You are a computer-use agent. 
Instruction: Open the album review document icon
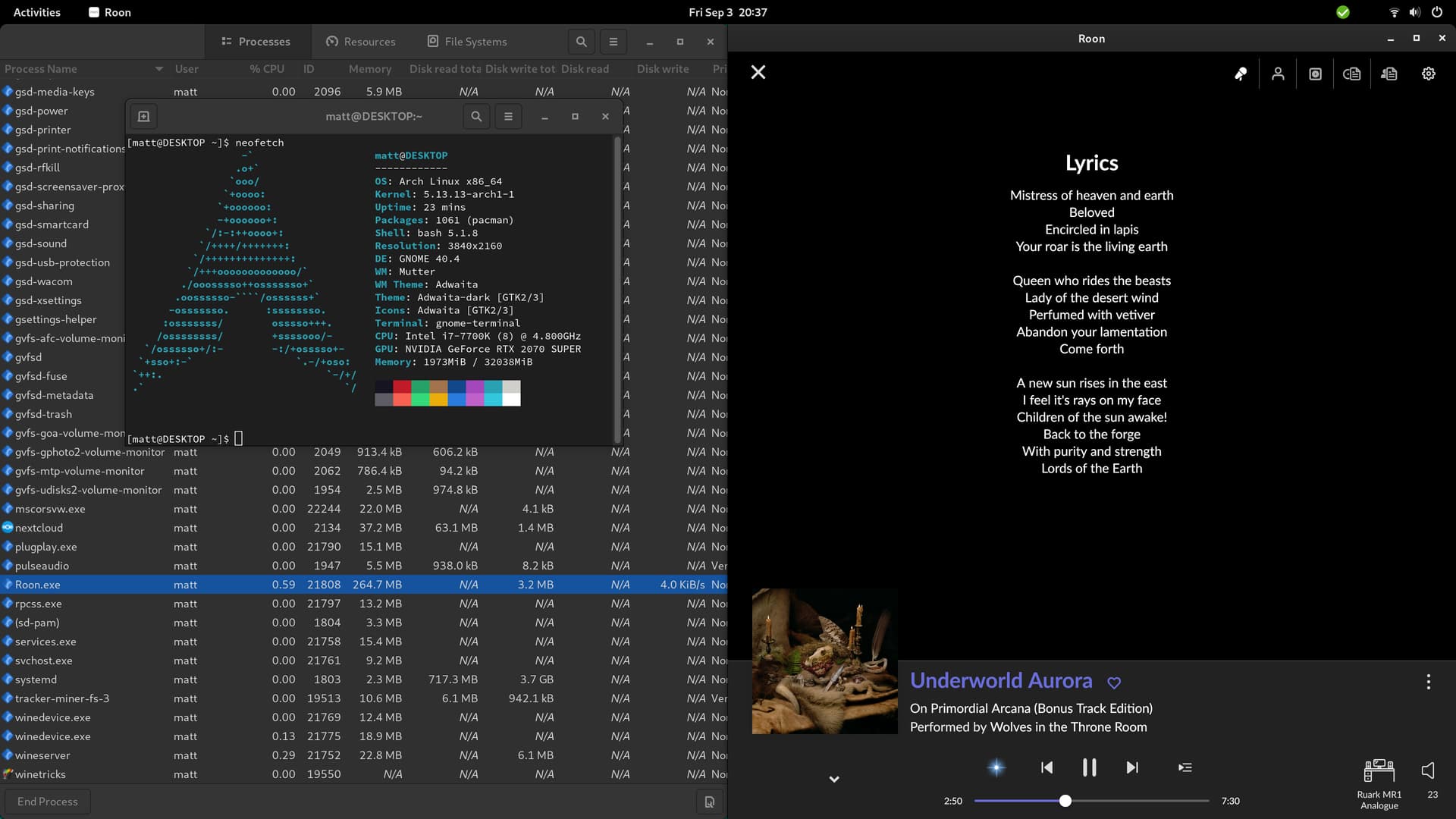[x=1352, y=74]
